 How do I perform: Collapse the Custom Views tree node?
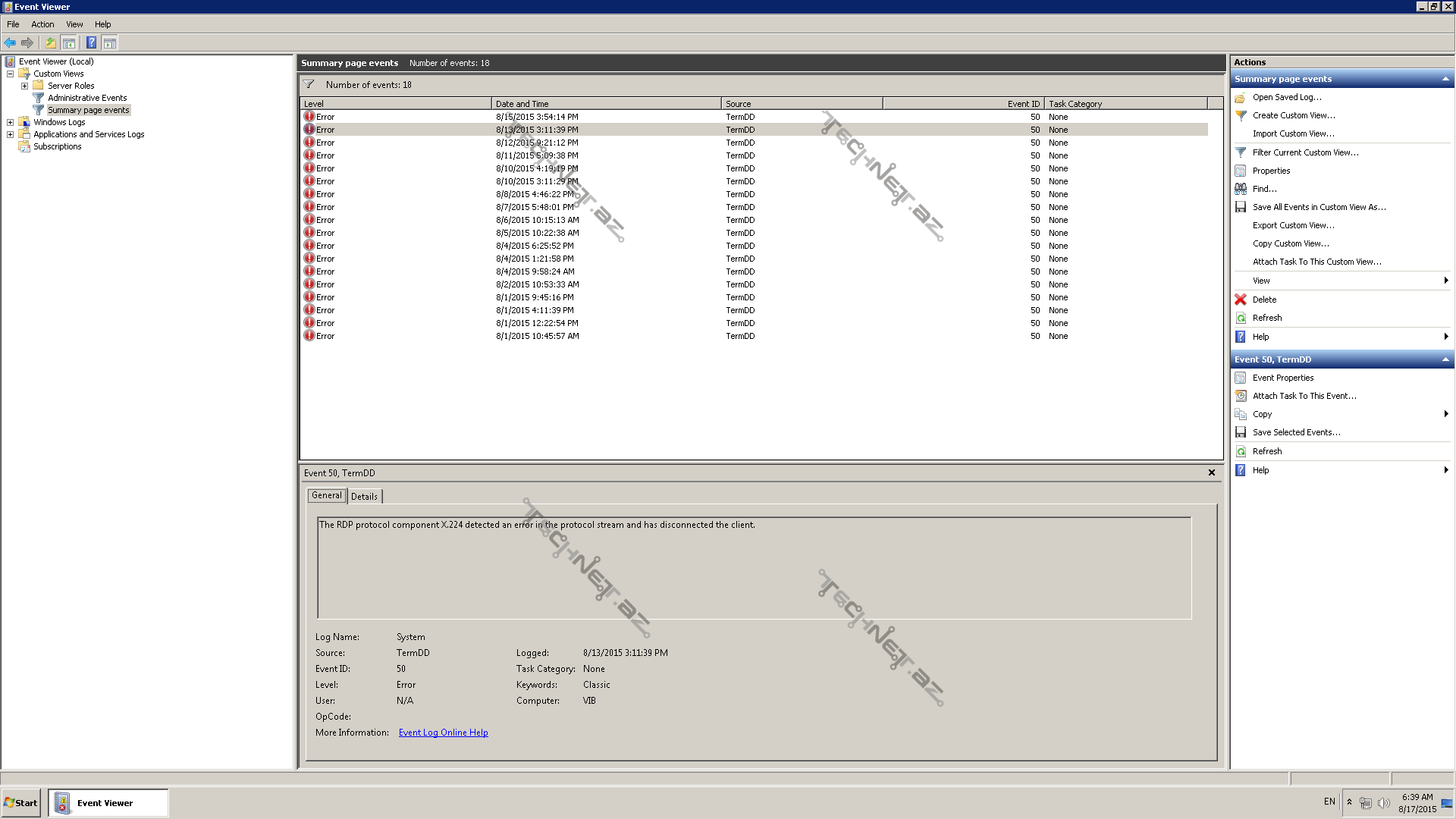click(x=10, y=74)
